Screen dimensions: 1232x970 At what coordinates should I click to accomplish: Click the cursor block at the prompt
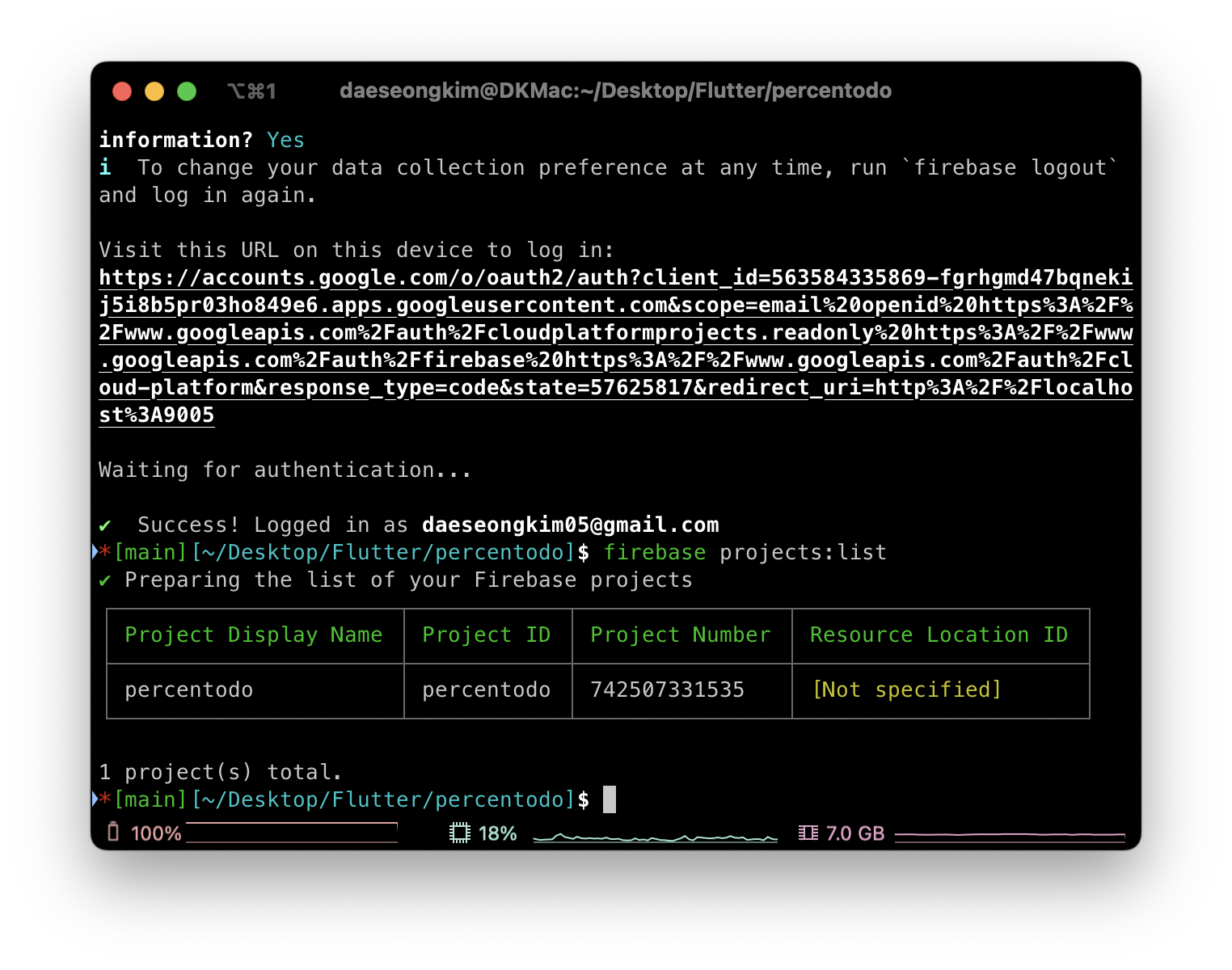610,799
